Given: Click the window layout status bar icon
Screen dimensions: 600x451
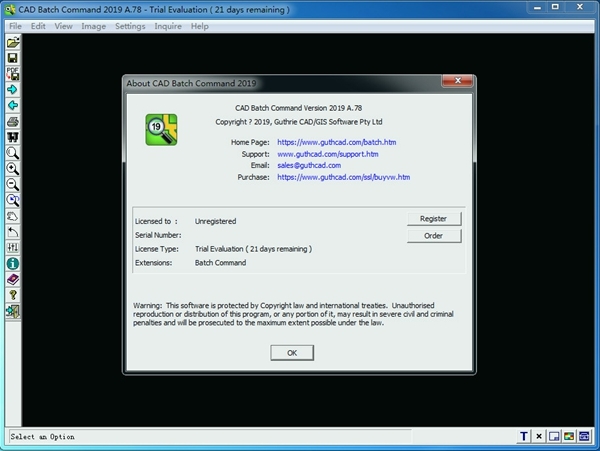Looking at the screenshot, I should (x=554, y=436).
